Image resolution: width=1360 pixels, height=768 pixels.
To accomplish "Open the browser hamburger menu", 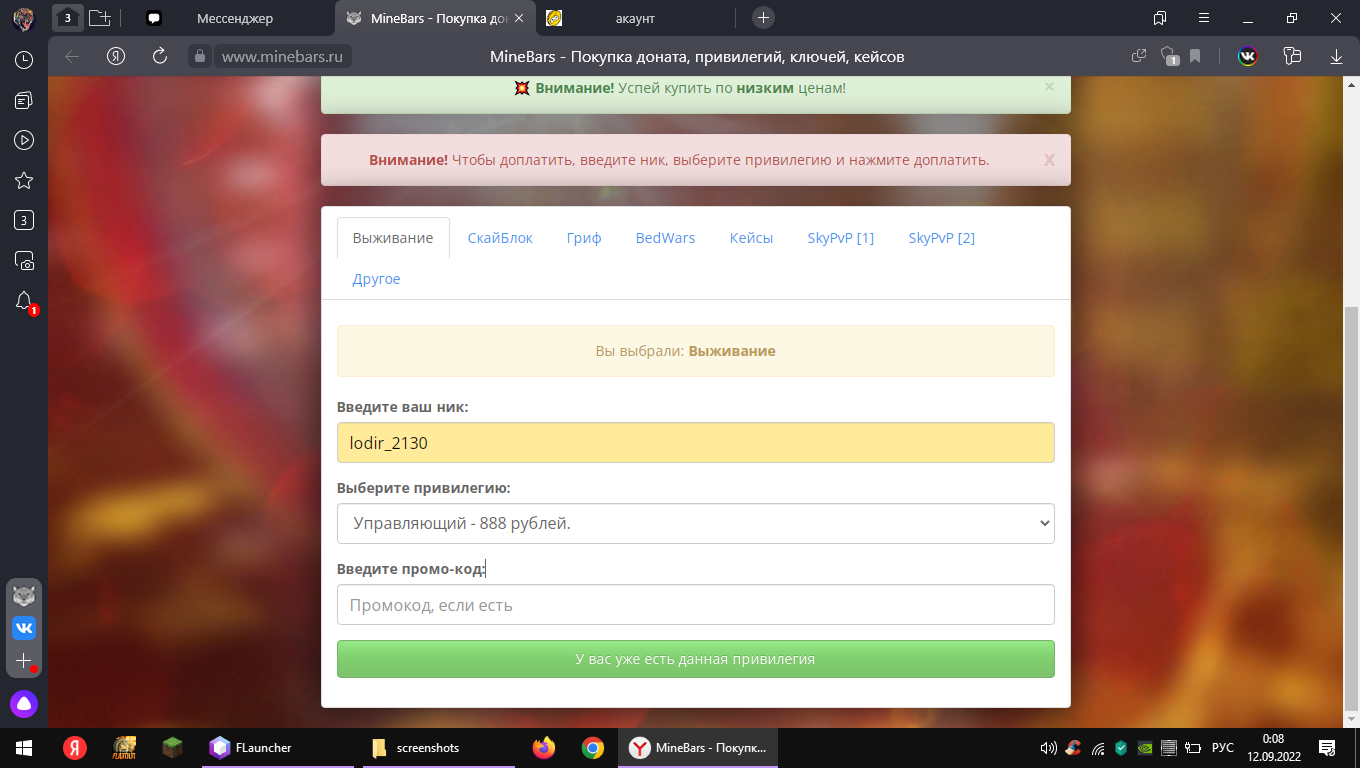I will (x=1204, y=18).
